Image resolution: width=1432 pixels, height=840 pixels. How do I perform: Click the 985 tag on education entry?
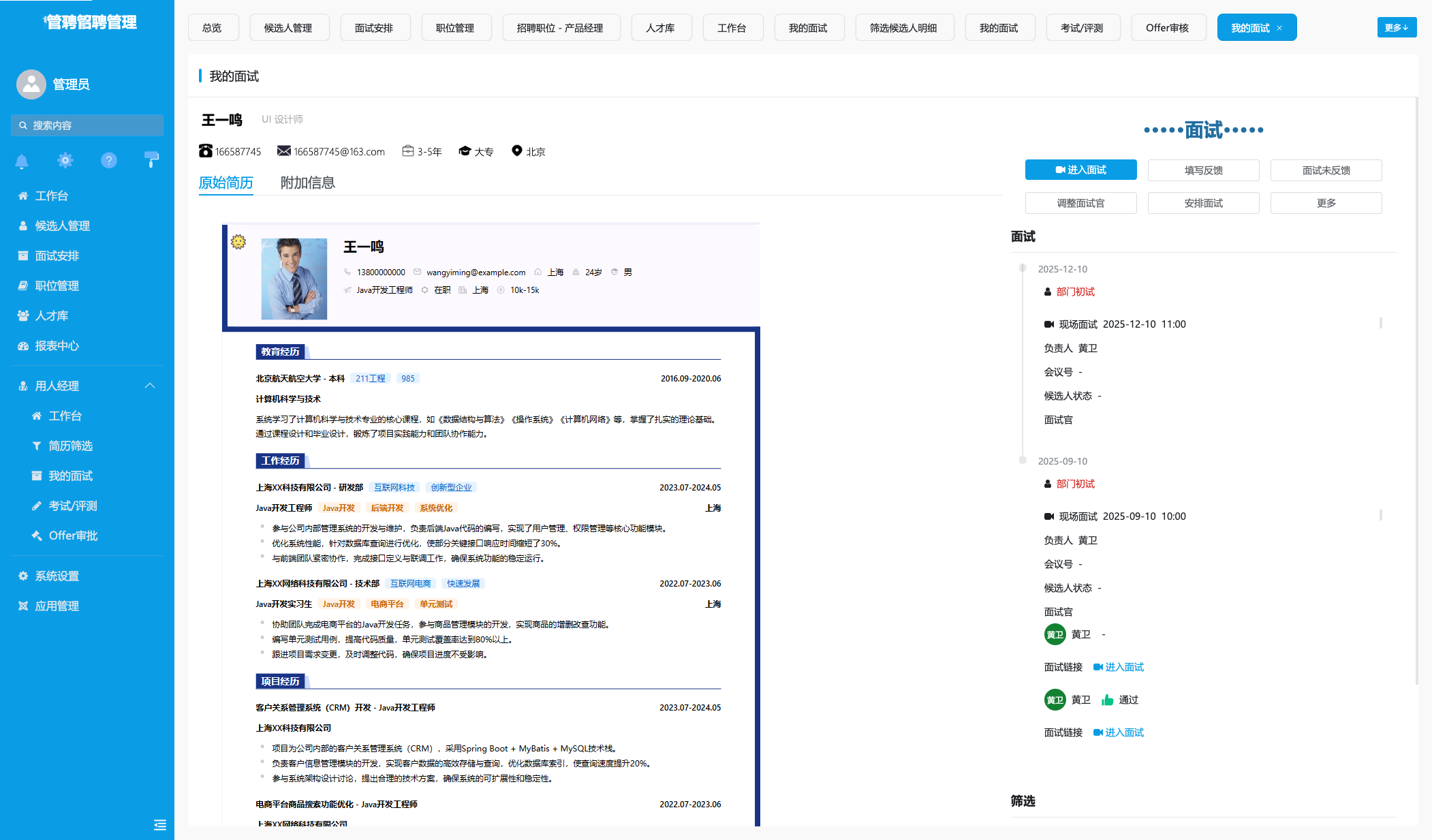(408, 379)
